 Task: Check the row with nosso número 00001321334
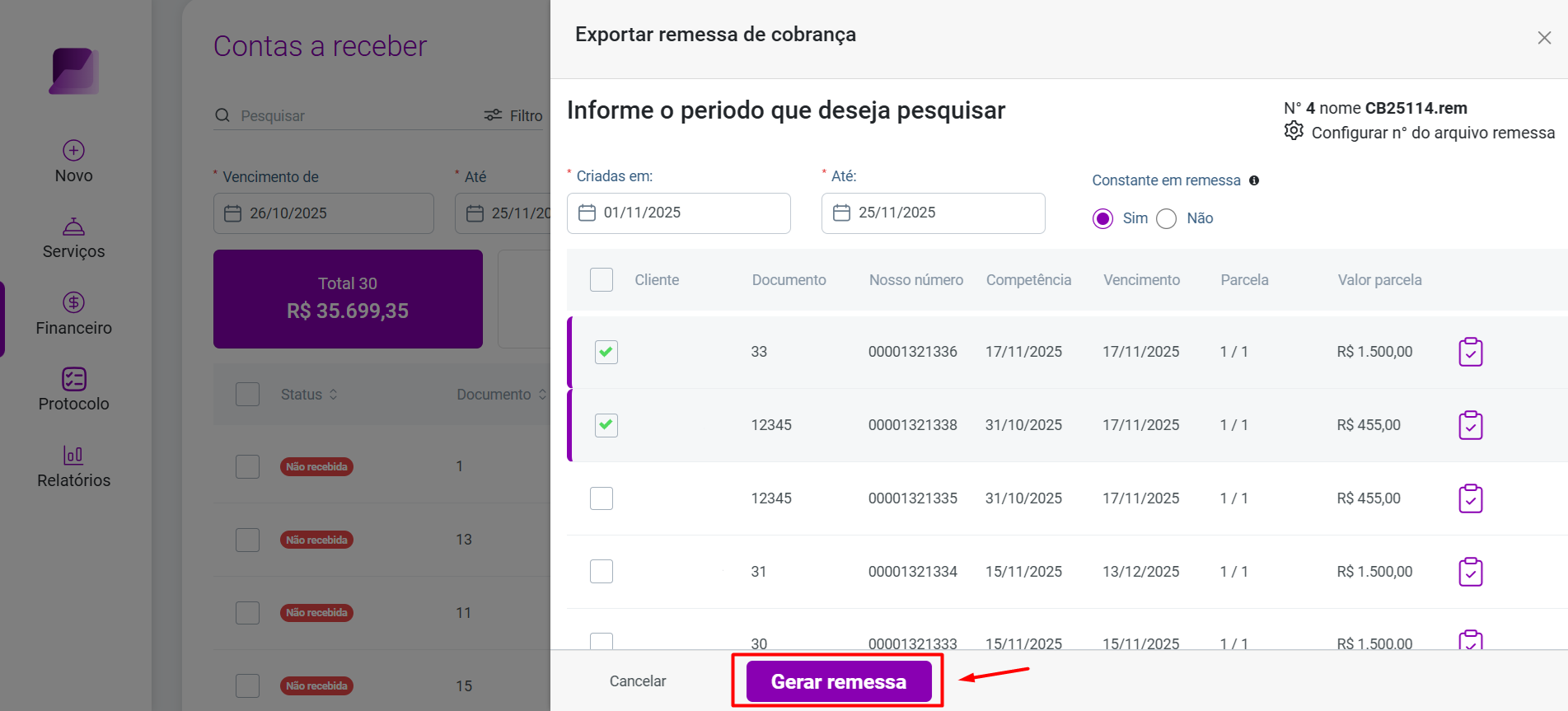point(601,571)
